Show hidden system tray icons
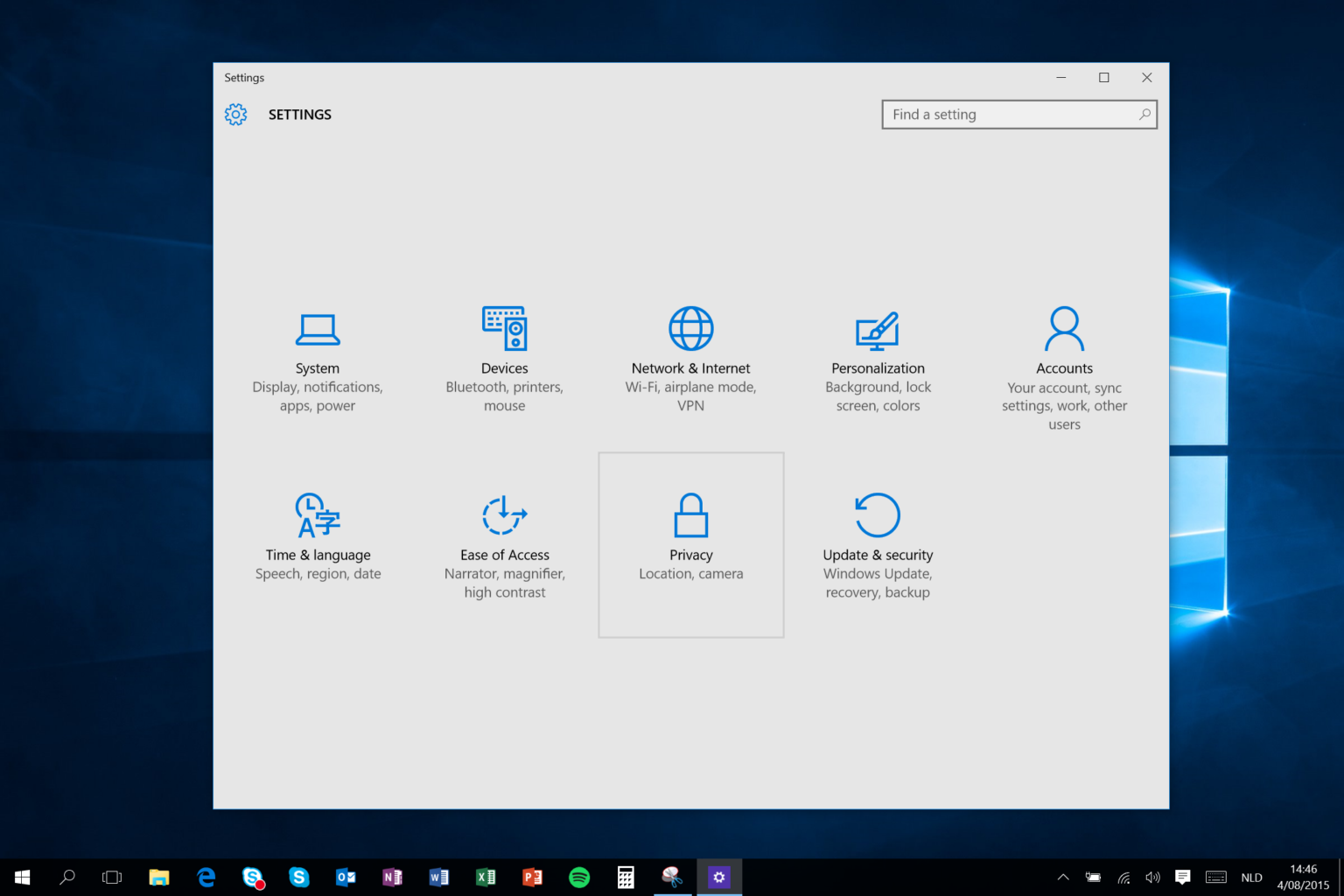 pos(1063,877)
